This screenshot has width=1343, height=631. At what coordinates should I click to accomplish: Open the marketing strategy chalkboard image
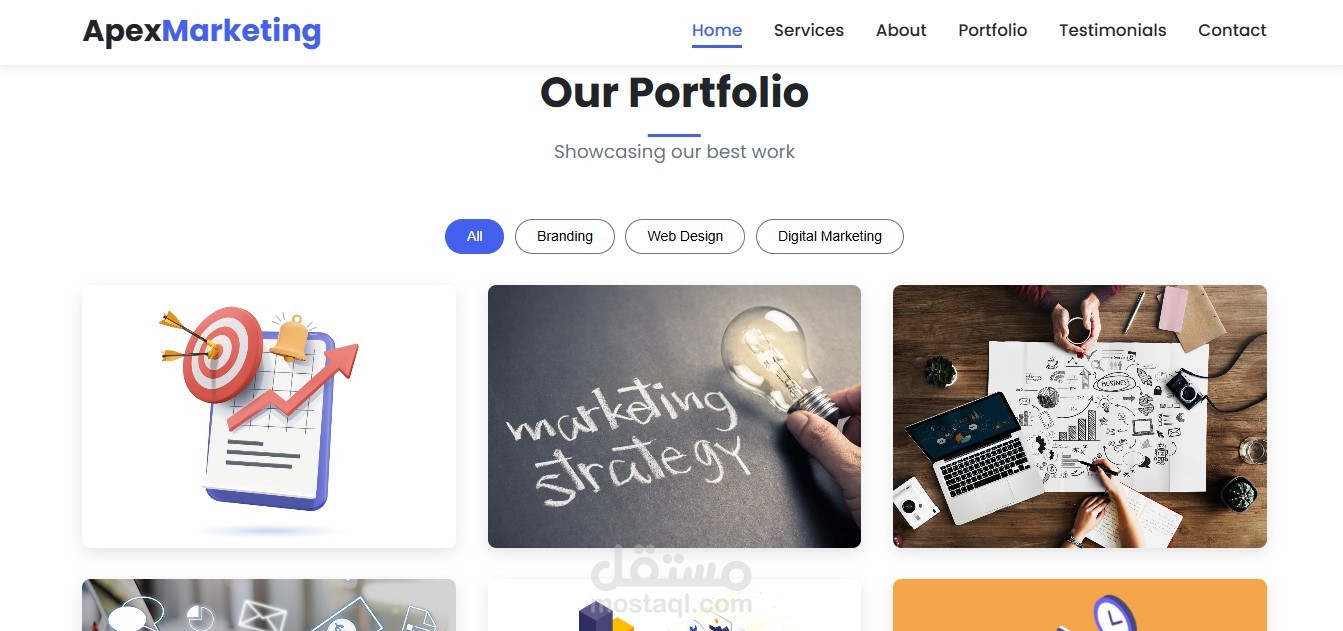(674, 416)
